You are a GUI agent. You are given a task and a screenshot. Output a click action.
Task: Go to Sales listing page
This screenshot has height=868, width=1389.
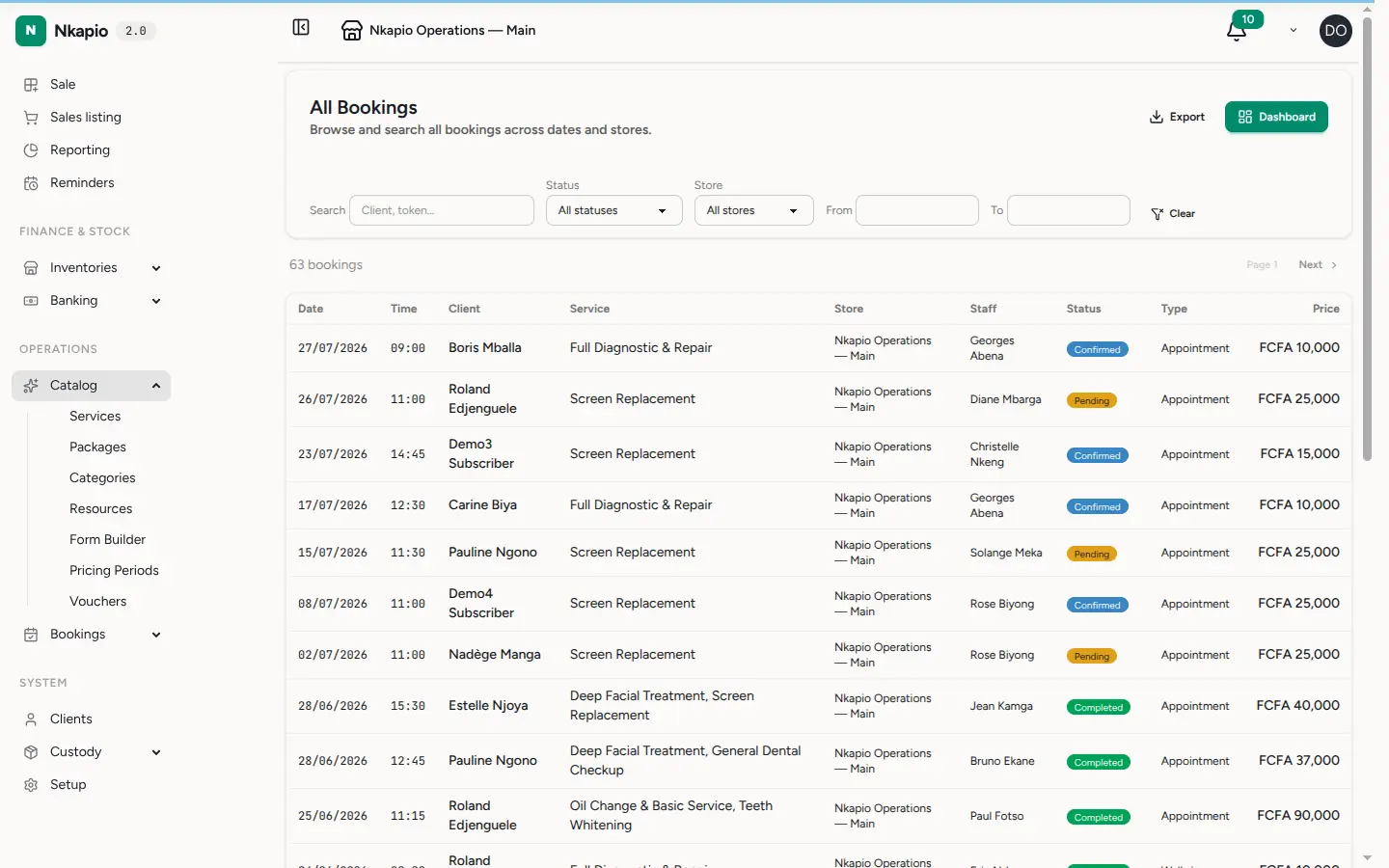pyautogui.click(x=86, y=118)
